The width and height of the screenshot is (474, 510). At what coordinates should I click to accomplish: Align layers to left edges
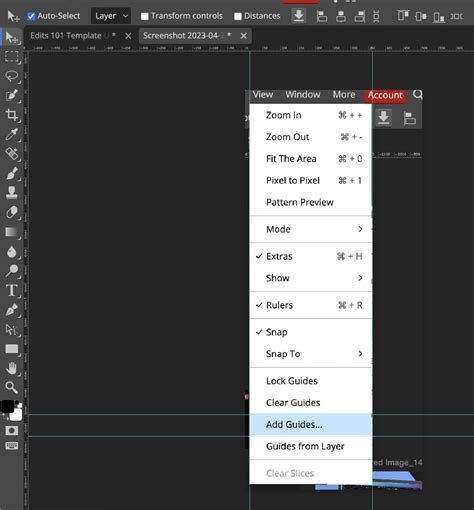(x=322, y=16)
